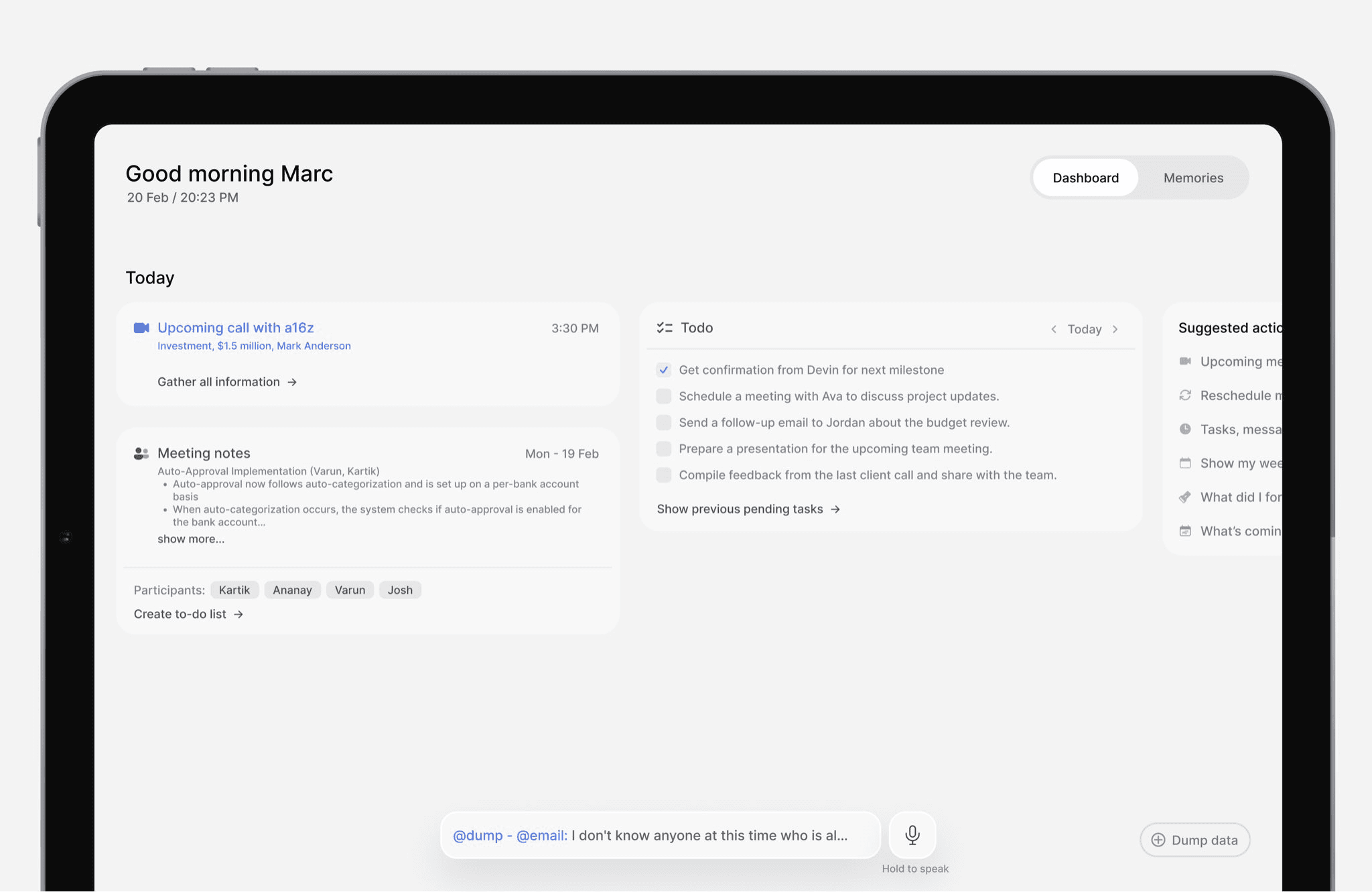Screen dimensions: 1372x892
Task: Click the left chevron to view previous day
Action: pyautogui.click(x=1054, y=329)
